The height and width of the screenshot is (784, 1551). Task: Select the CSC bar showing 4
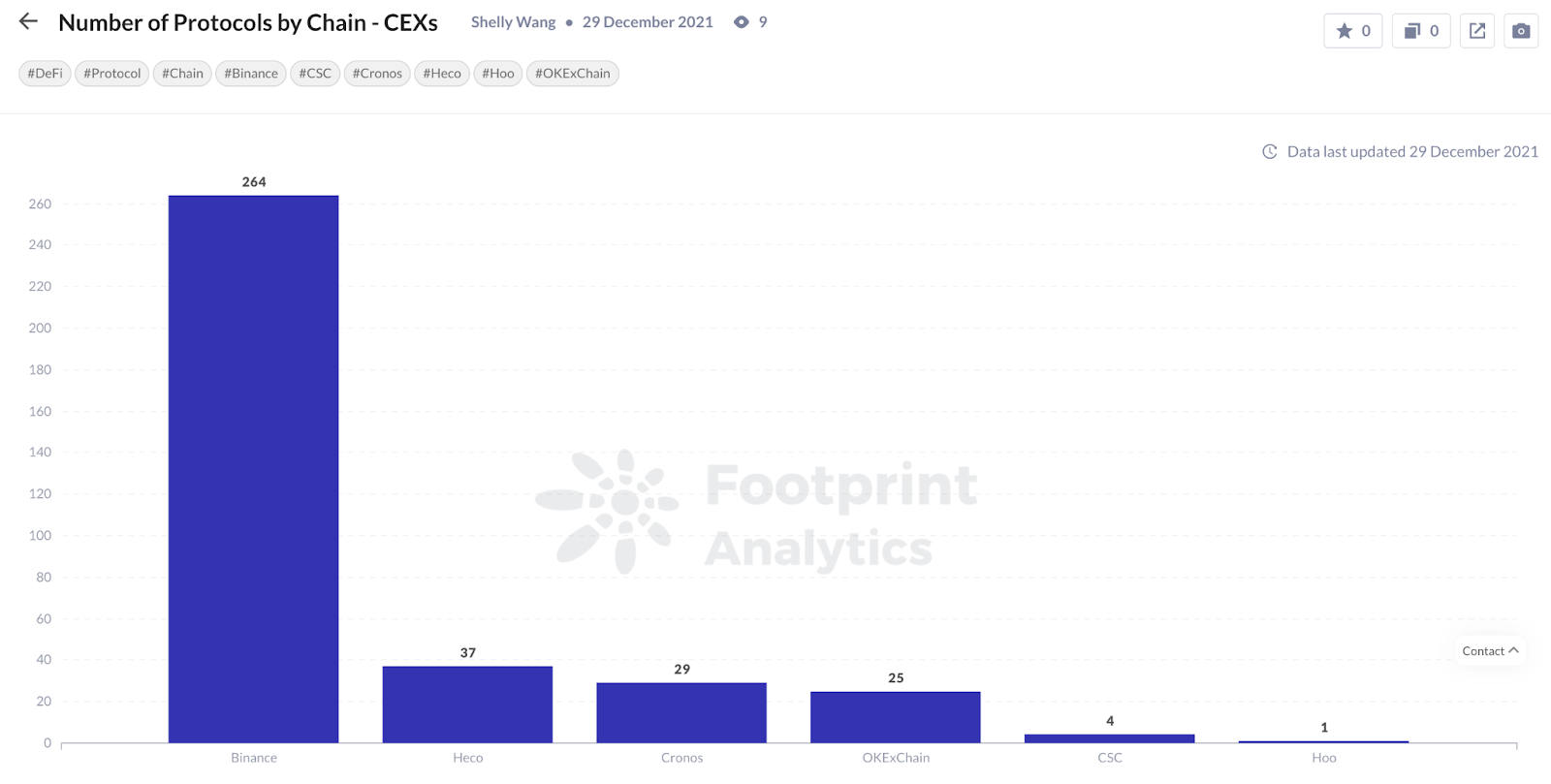[1110, 738]
